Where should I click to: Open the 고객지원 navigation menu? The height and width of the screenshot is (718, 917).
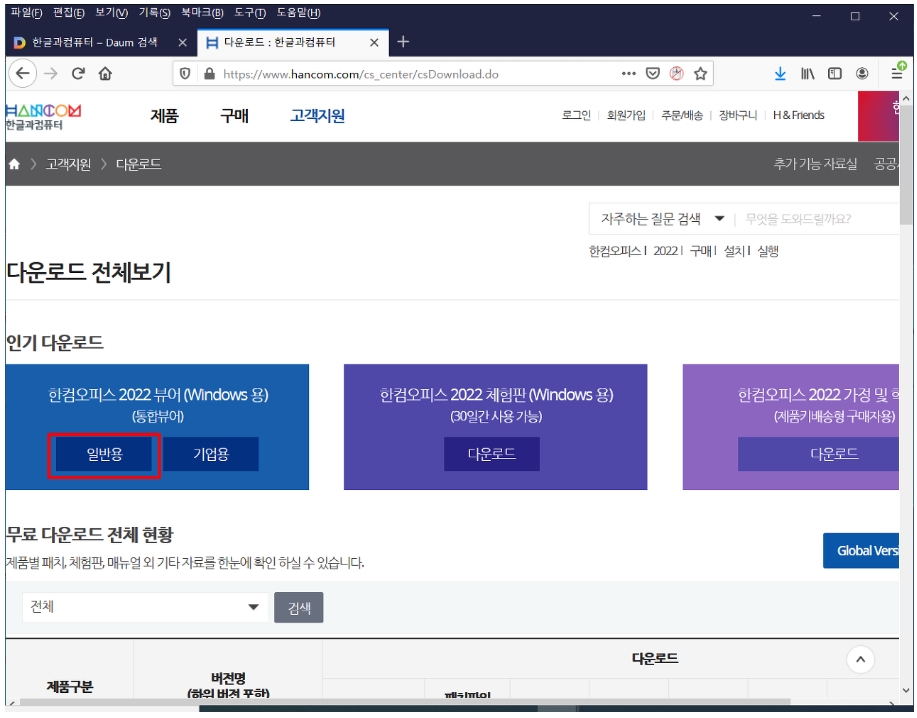point(318,116)
